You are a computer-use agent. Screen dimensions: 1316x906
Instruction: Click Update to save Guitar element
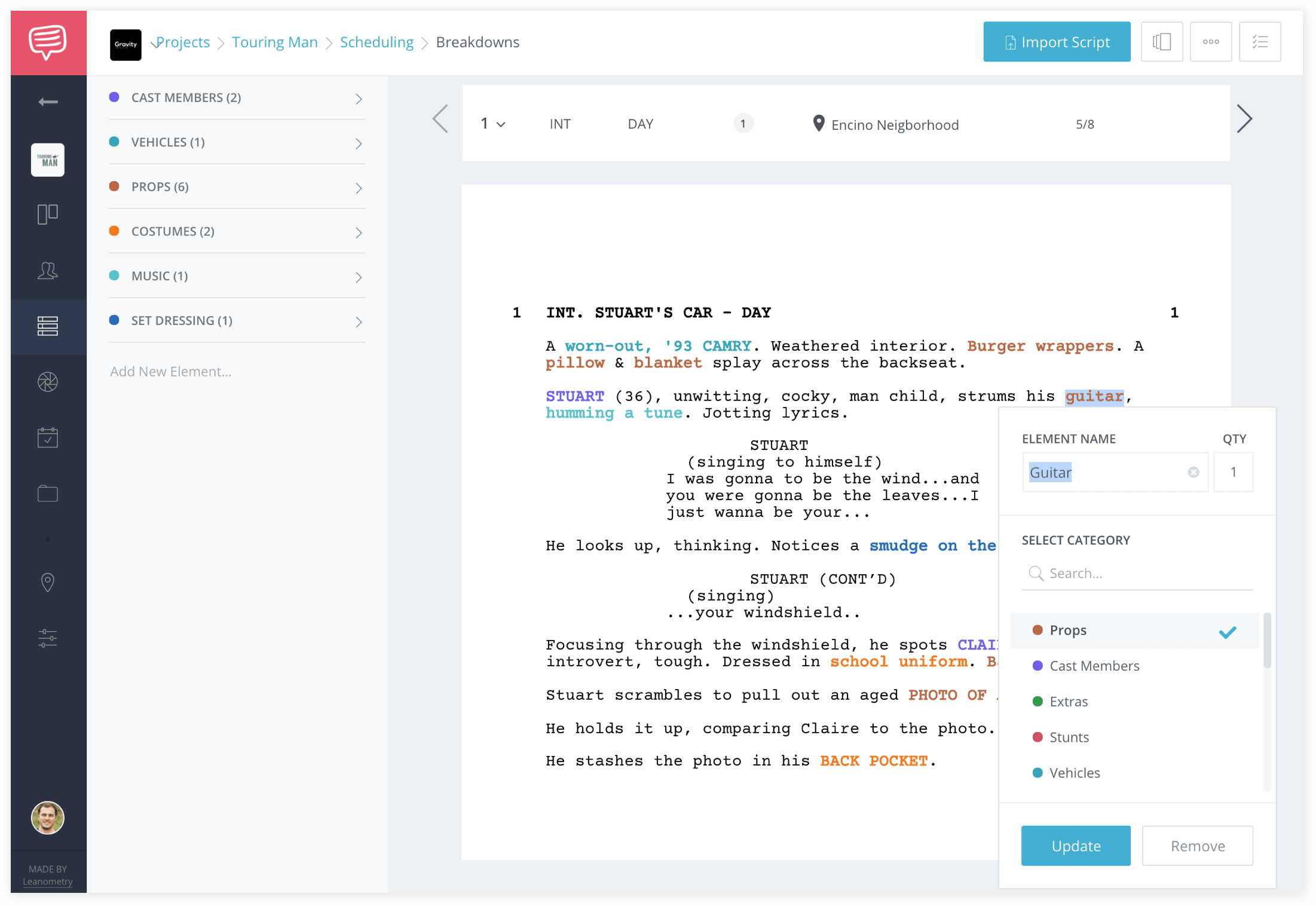tap(1076, 846)
